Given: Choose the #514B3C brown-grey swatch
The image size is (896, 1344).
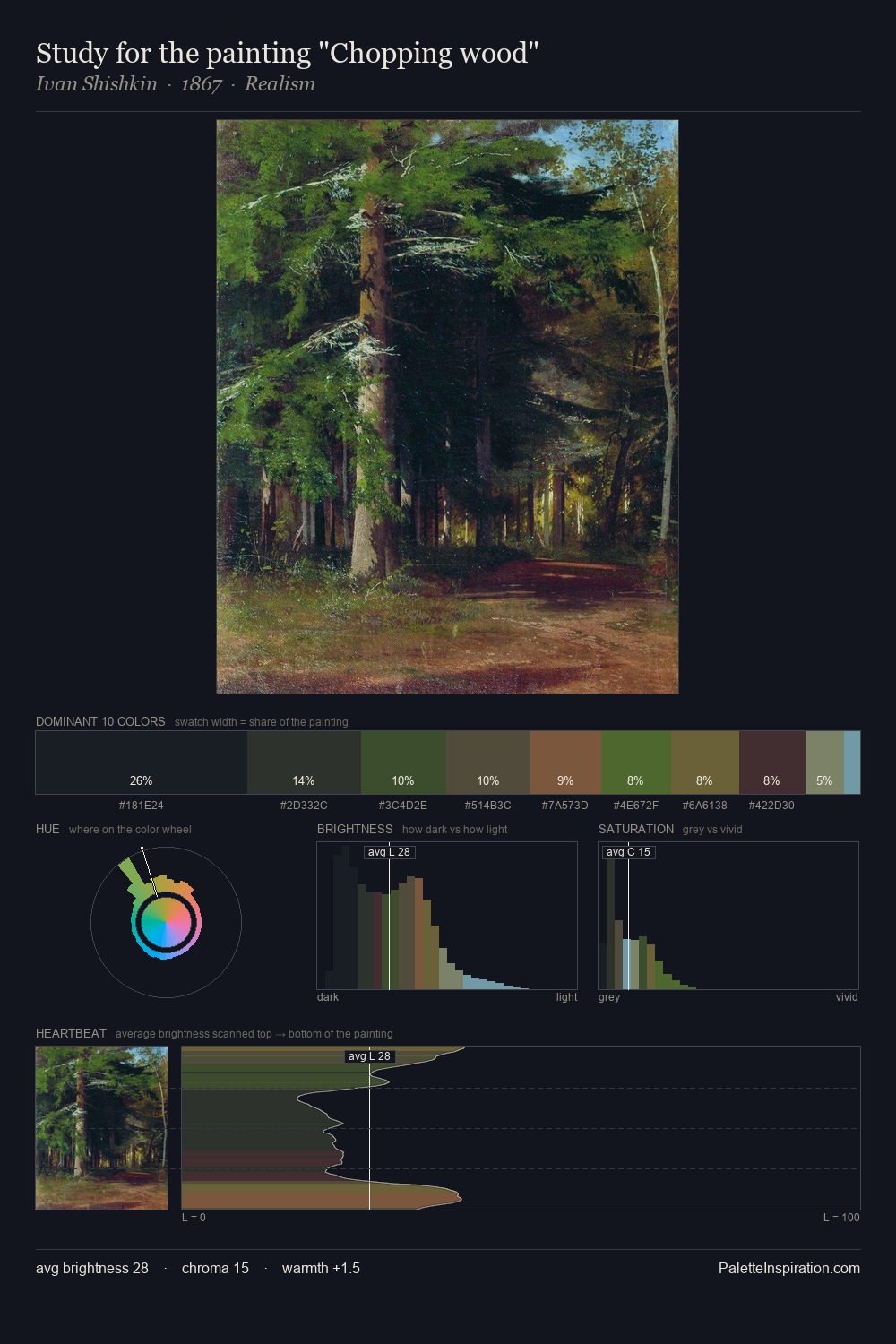Looking at the screenshot, I should pyautogui.click(x=488, y=762).
